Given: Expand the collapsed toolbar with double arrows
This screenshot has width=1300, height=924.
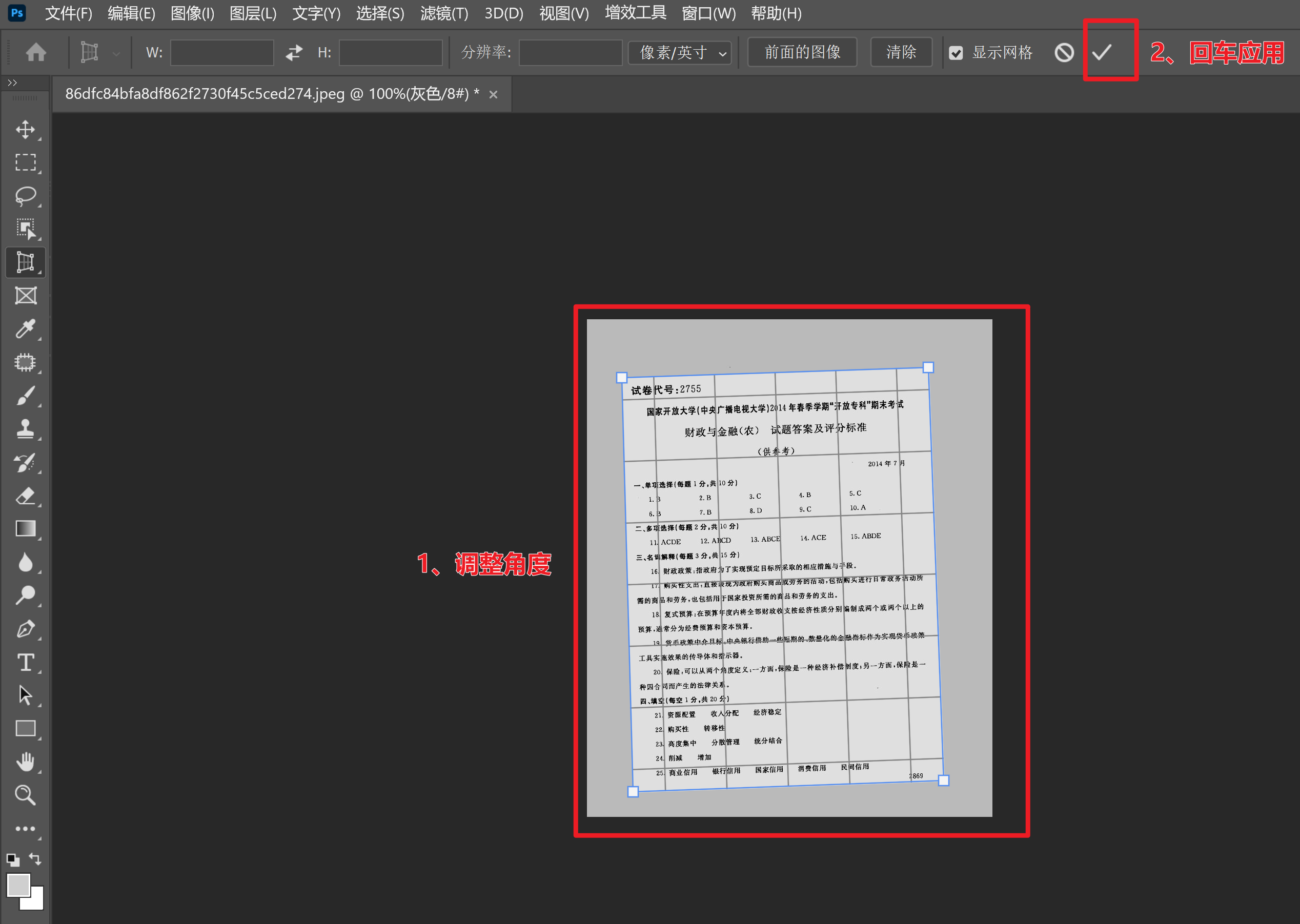Looking at the screenshot, I should (x=12, y=83).
